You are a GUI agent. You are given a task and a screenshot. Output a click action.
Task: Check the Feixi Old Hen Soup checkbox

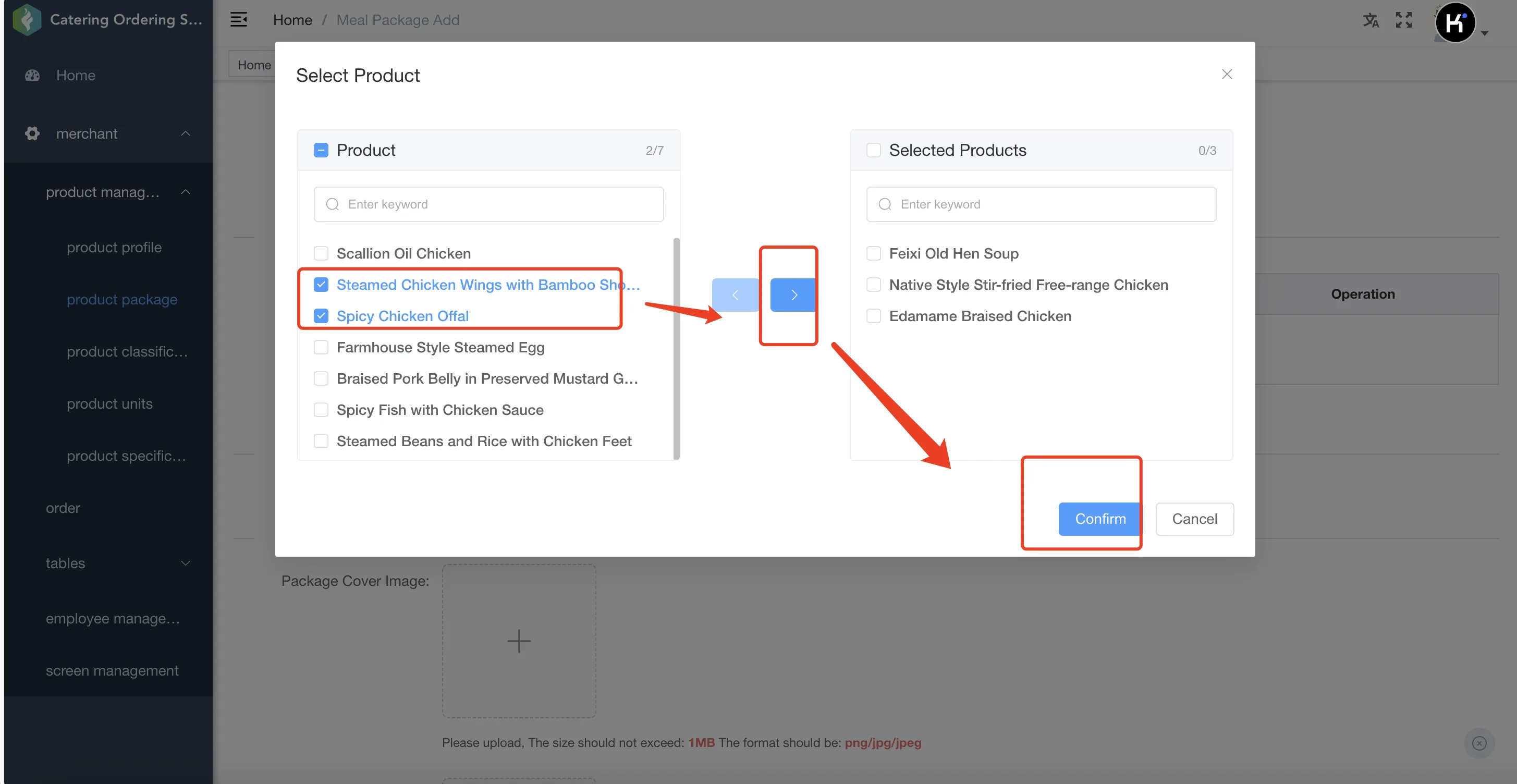point(873,253)
